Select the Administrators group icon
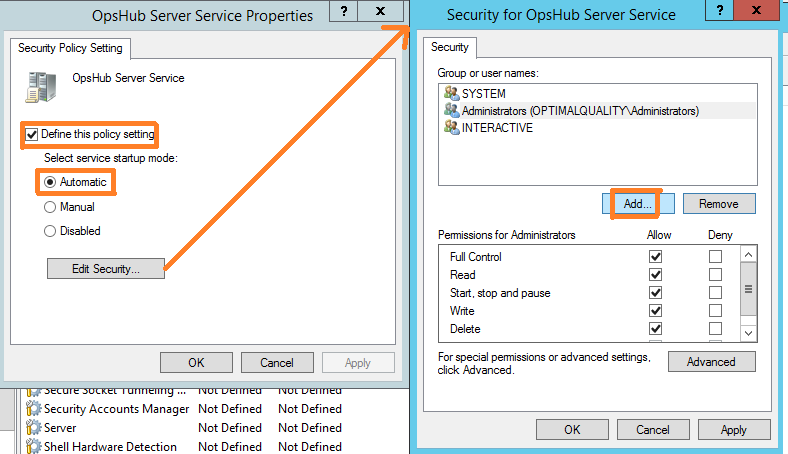The image size is (788, 454). 451,111
